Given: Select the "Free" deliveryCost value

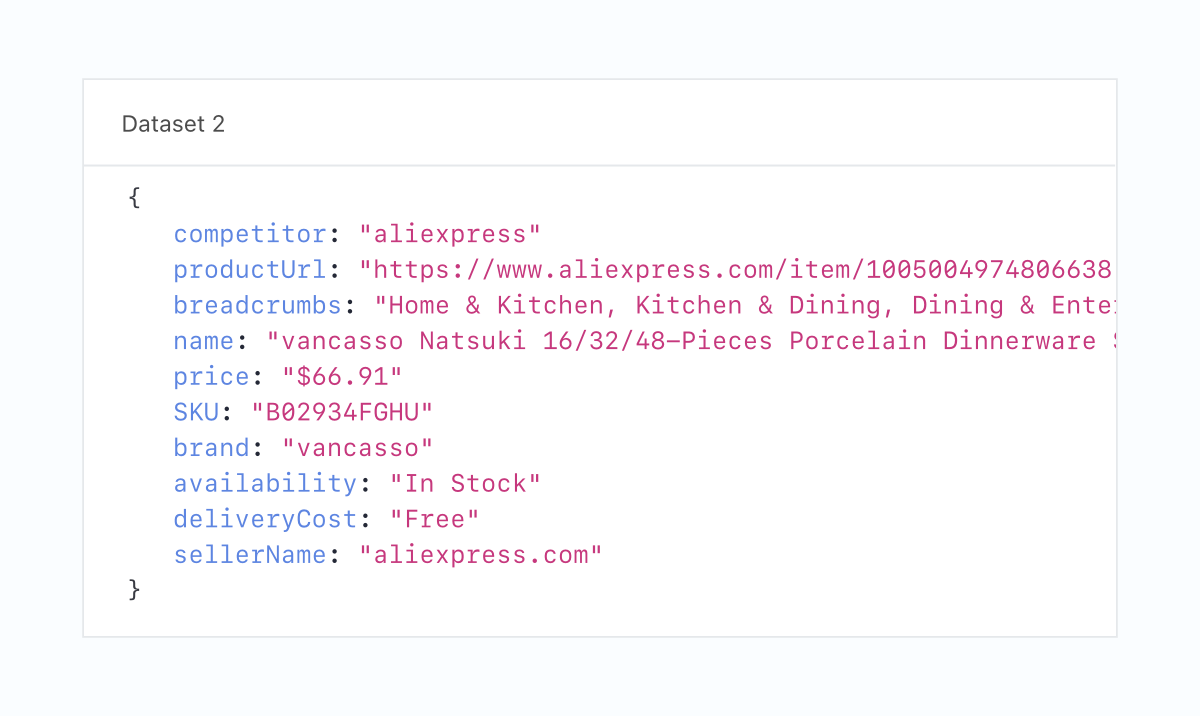Looking at the screenshot, I should point(435,520).
